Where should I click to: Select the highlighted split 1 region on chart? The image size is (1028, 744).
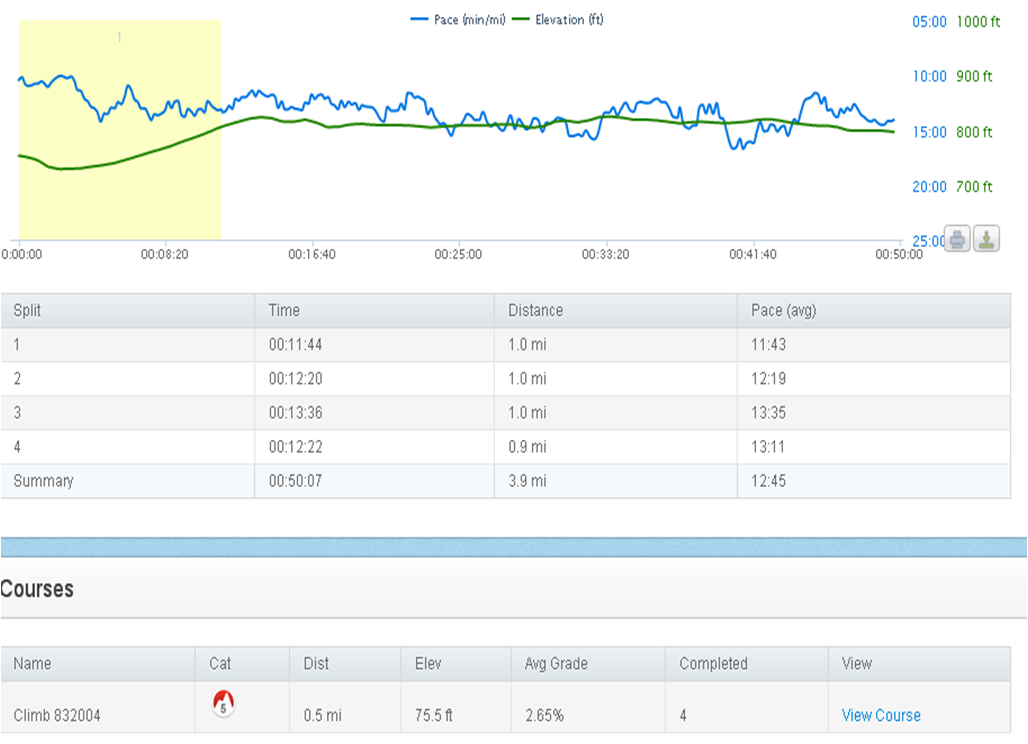[120, 130]
